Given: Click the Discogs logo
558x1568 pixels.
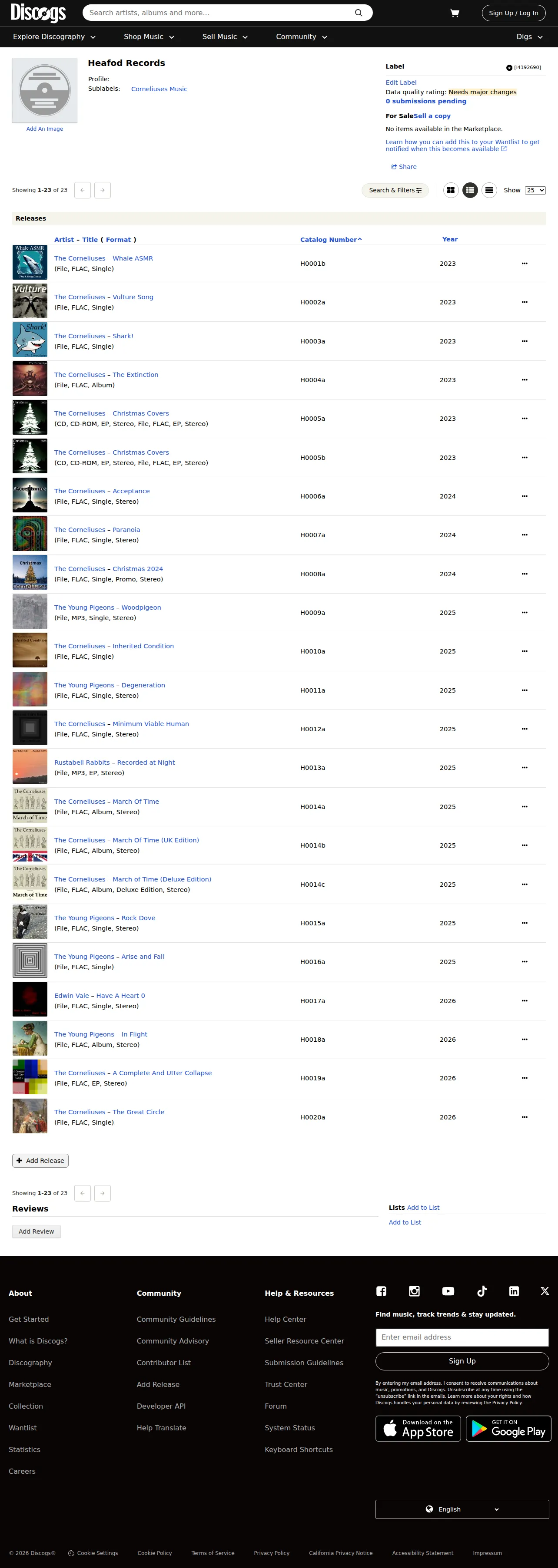Looking at the screenshot, I should 38,13.
